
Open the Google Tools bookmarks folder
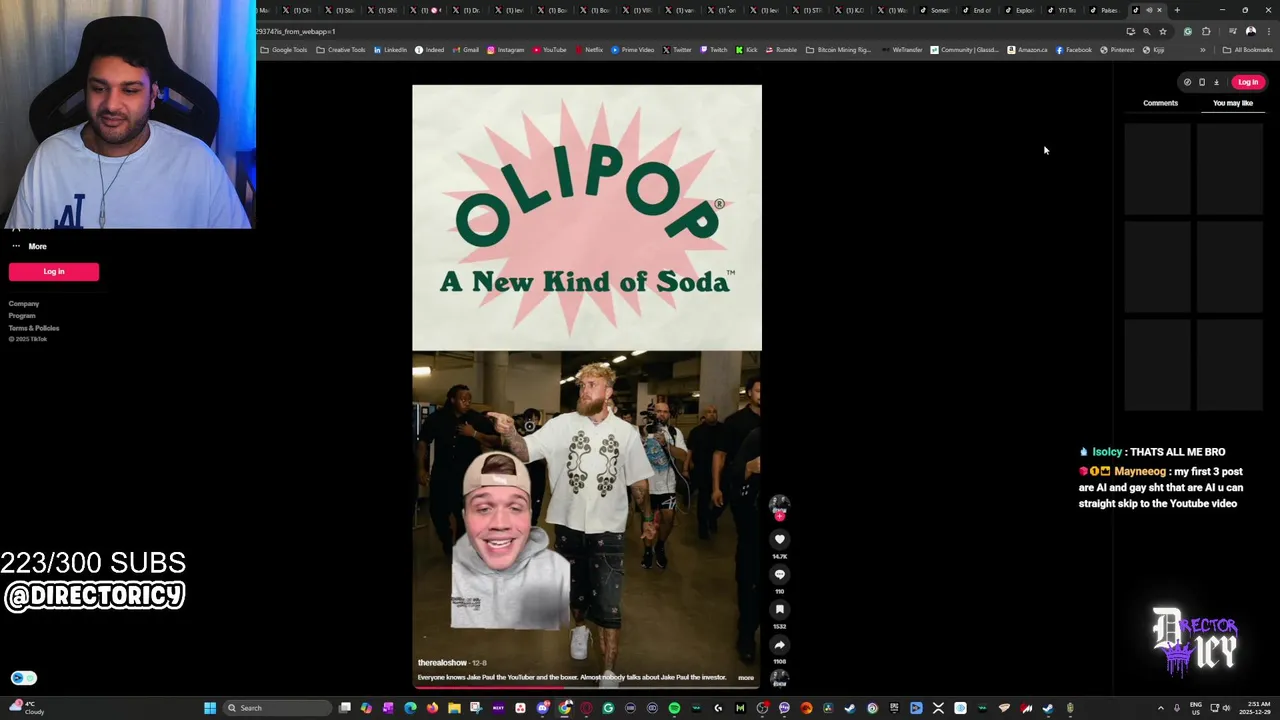284,50
